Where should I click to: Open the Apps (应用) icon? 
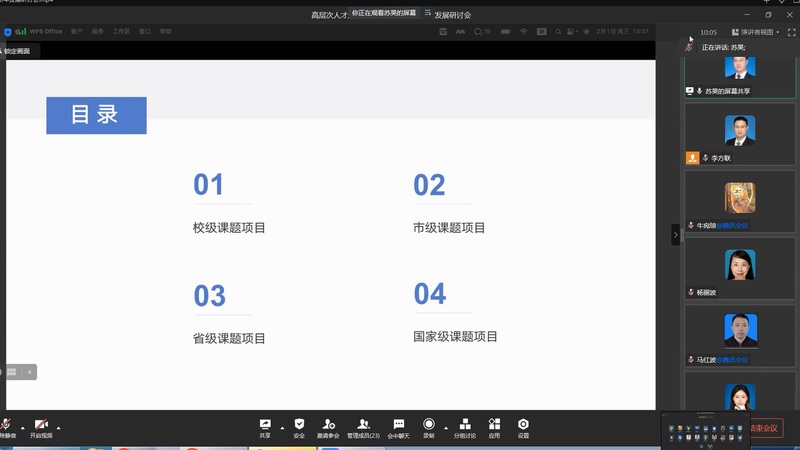(x=494, y=425)
